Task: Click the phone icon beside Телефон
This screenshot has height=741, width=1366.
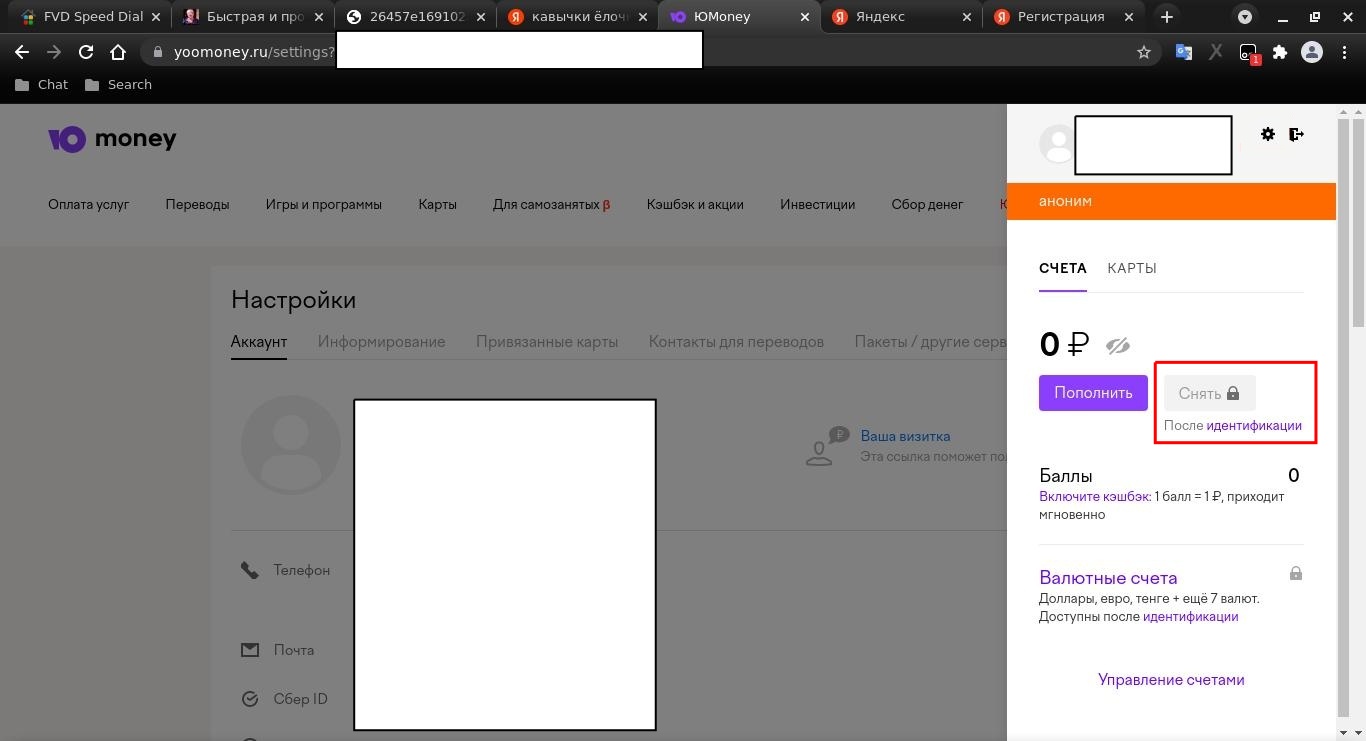Action: 249,569
